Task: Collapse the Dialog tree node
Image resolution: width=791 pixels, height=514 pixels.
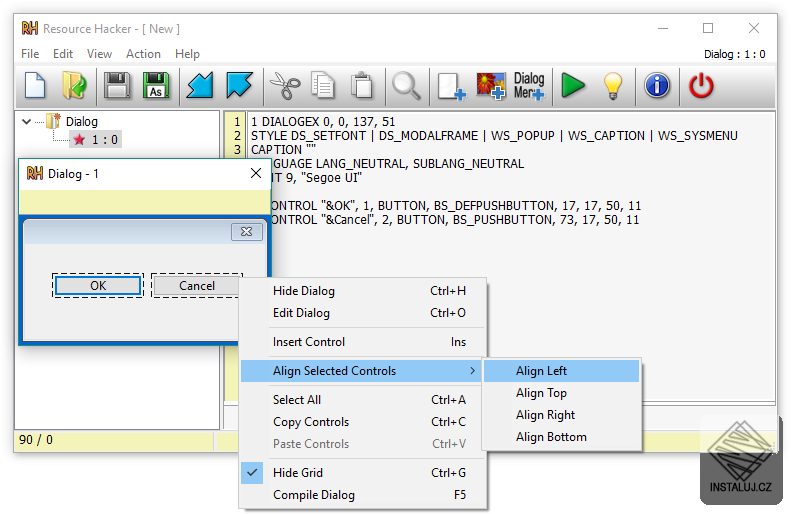Action: coord(27,122)
